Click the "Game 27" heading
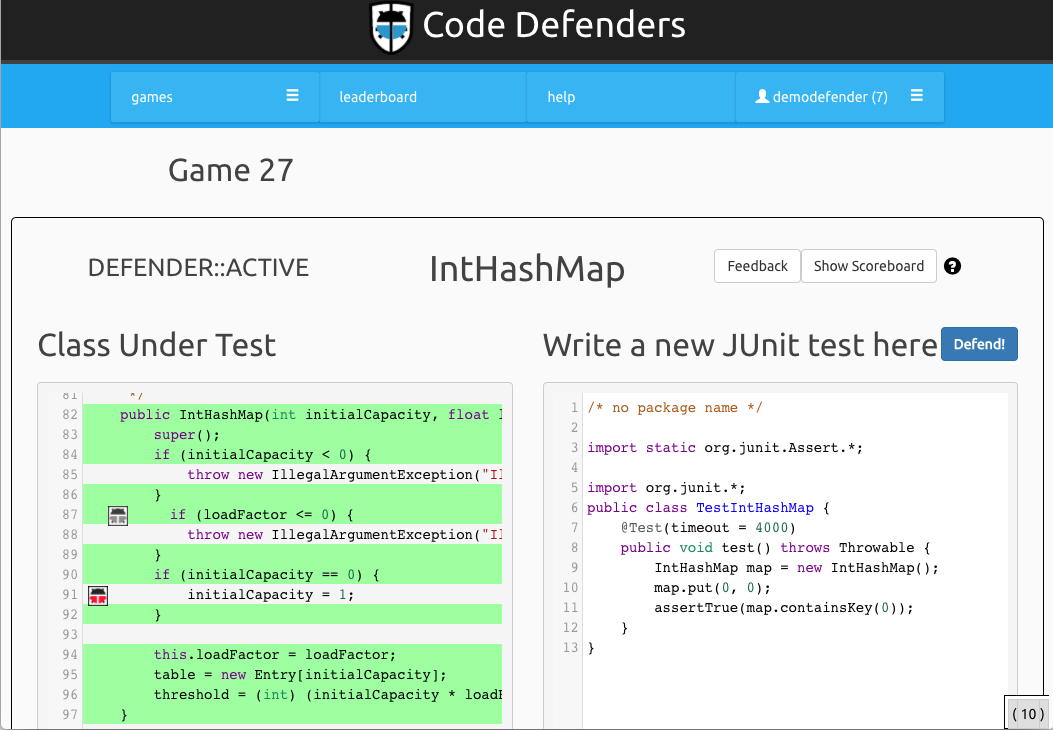Screen dimensions: 1053x730 click(230, 171)
